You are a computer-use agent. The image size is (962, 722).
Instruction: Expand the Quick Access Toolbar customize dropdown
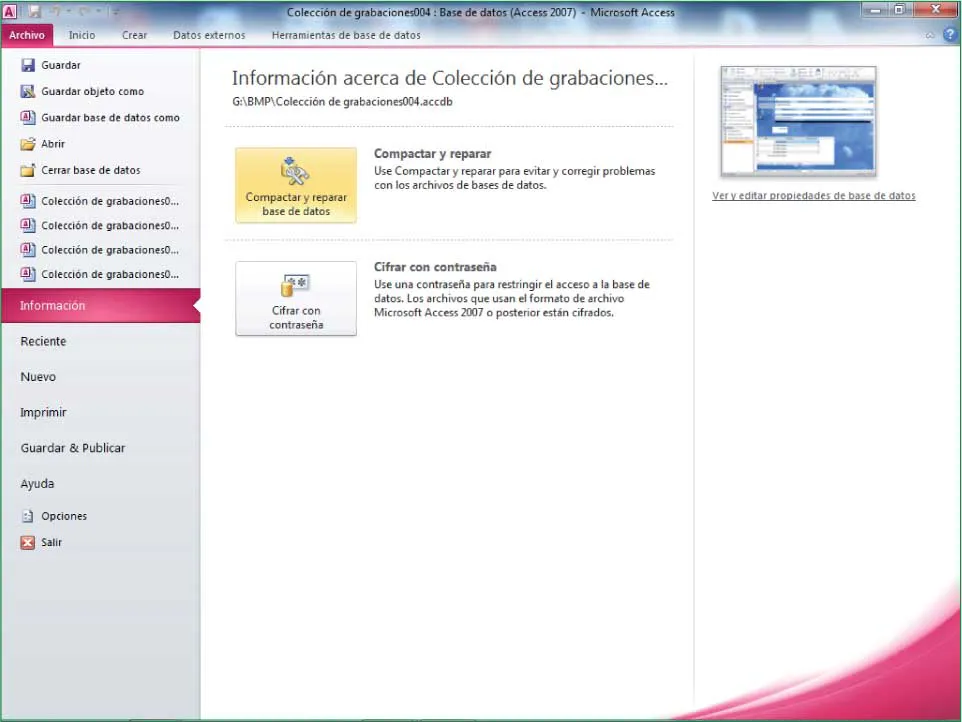pyautogui.click(x=115, y=12)
